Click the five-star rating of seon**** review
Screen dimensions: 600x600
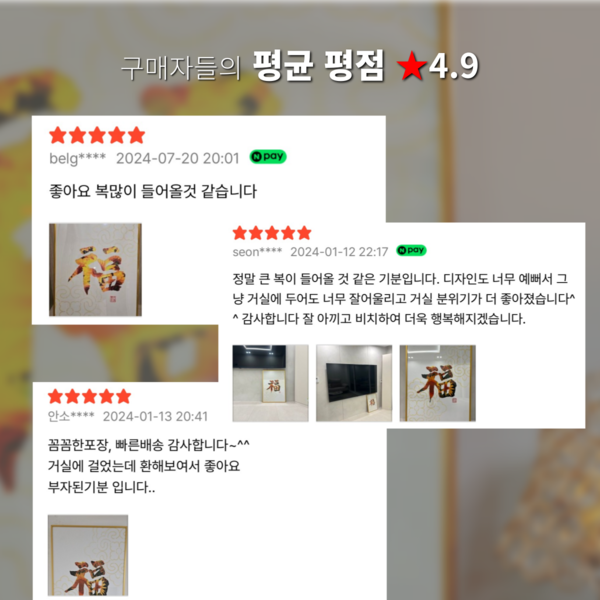[x=272, y=233]
